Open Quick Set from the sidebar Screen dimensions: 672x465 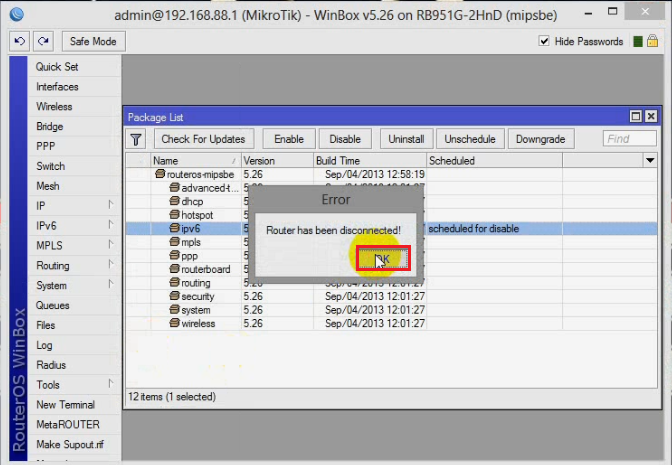click(x=57, y=67)
